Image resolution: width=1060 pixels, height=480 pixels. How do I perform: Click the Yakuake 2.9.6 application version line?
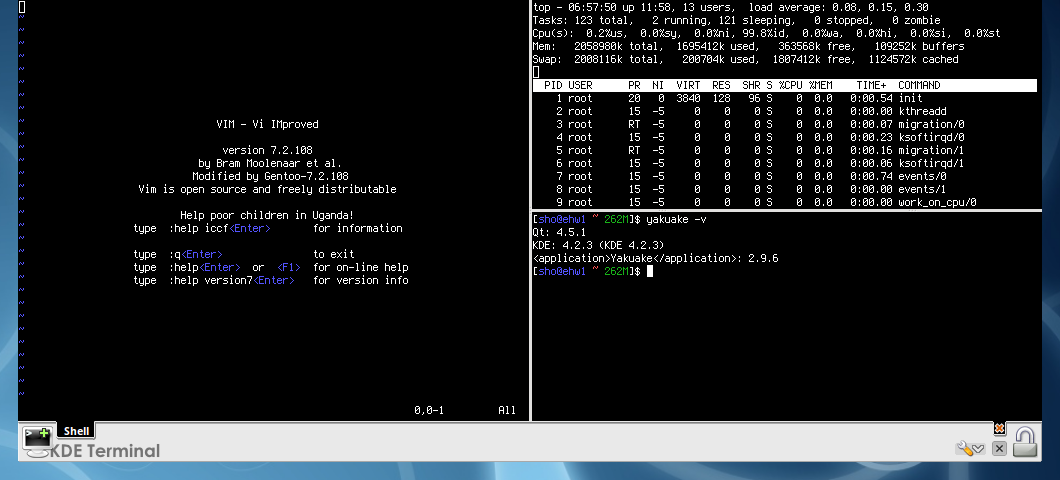pos(656,258)
